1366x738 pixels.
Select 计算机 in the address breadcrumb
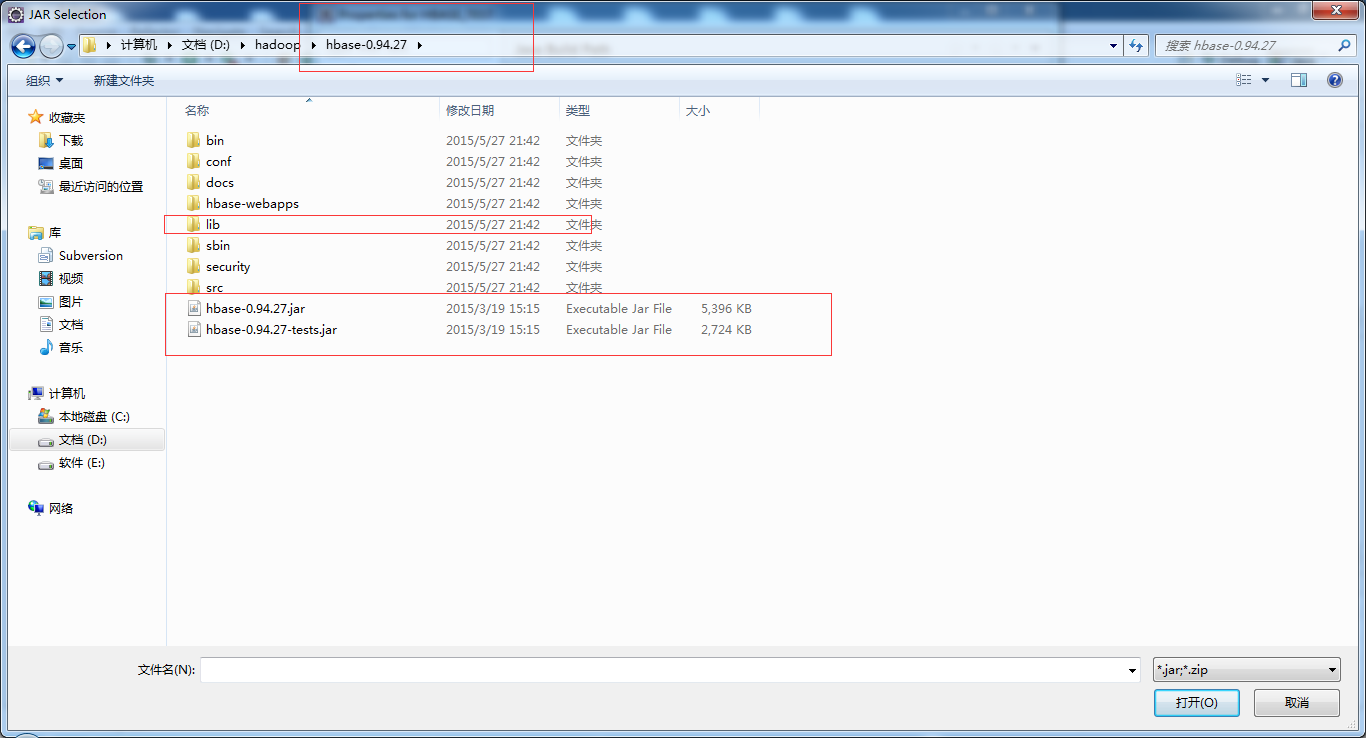click(139, 45)
